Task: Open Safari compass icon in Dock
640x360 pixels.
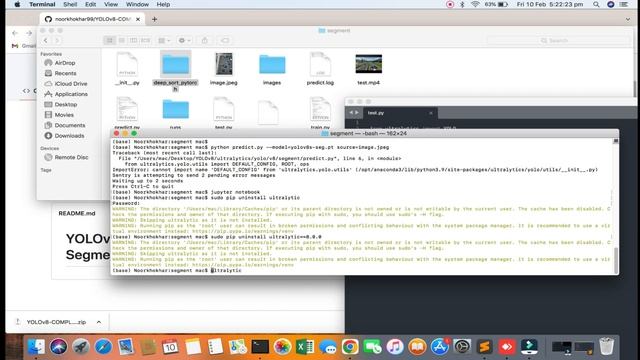Action: pos(103,347)
